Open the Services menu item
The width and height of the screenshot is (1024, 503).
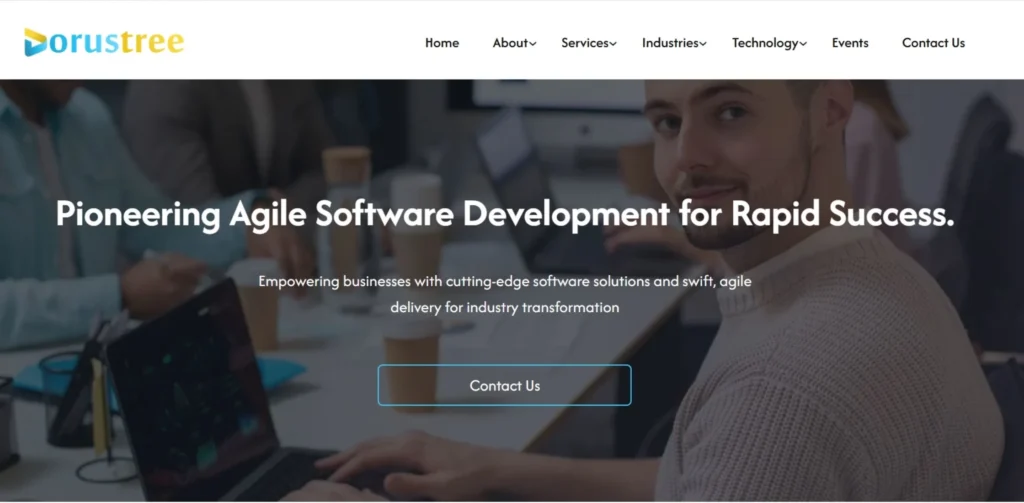click(585, 43)
